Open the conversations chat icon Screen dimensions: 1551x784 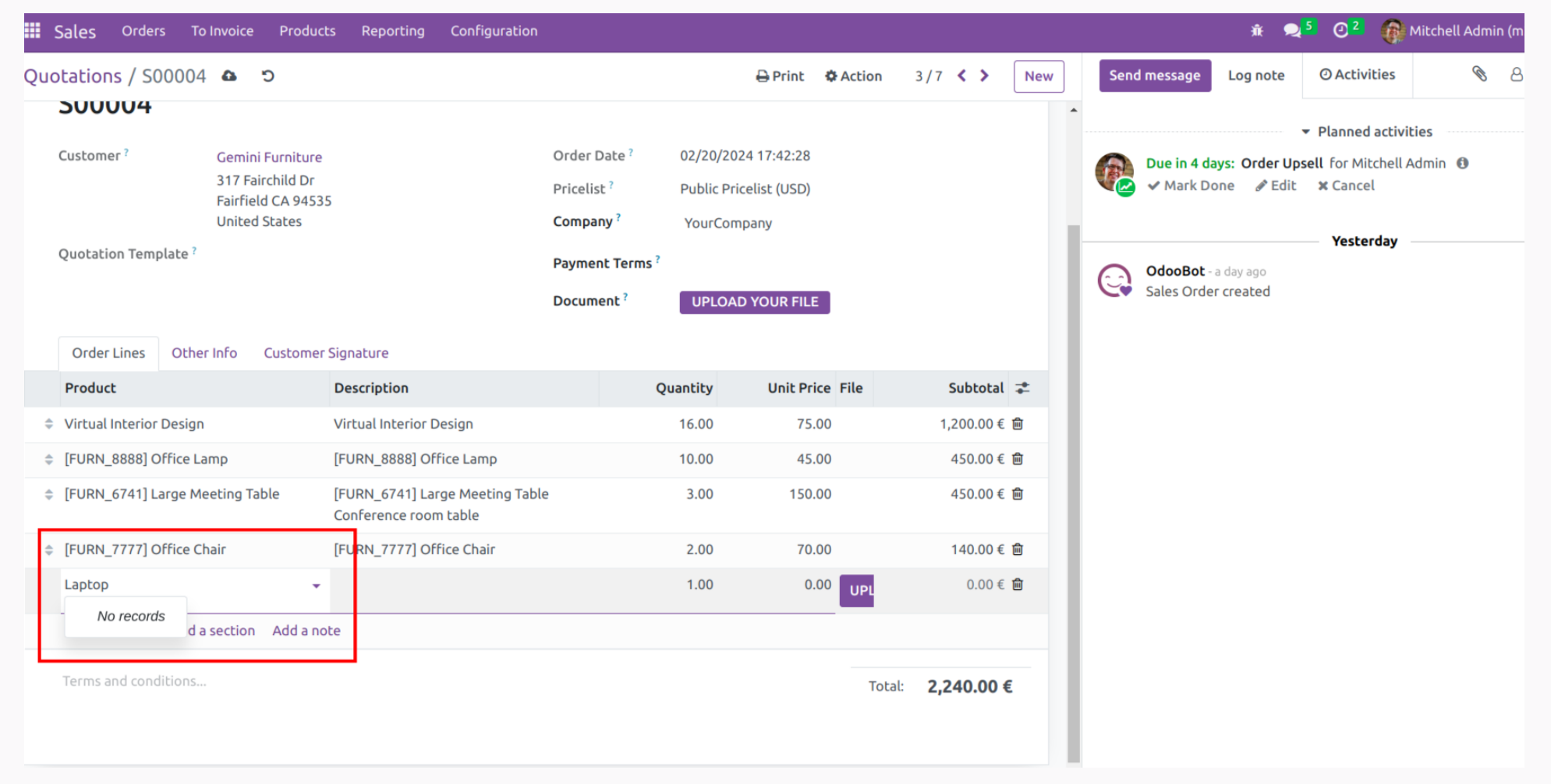tap(1292, 30)
